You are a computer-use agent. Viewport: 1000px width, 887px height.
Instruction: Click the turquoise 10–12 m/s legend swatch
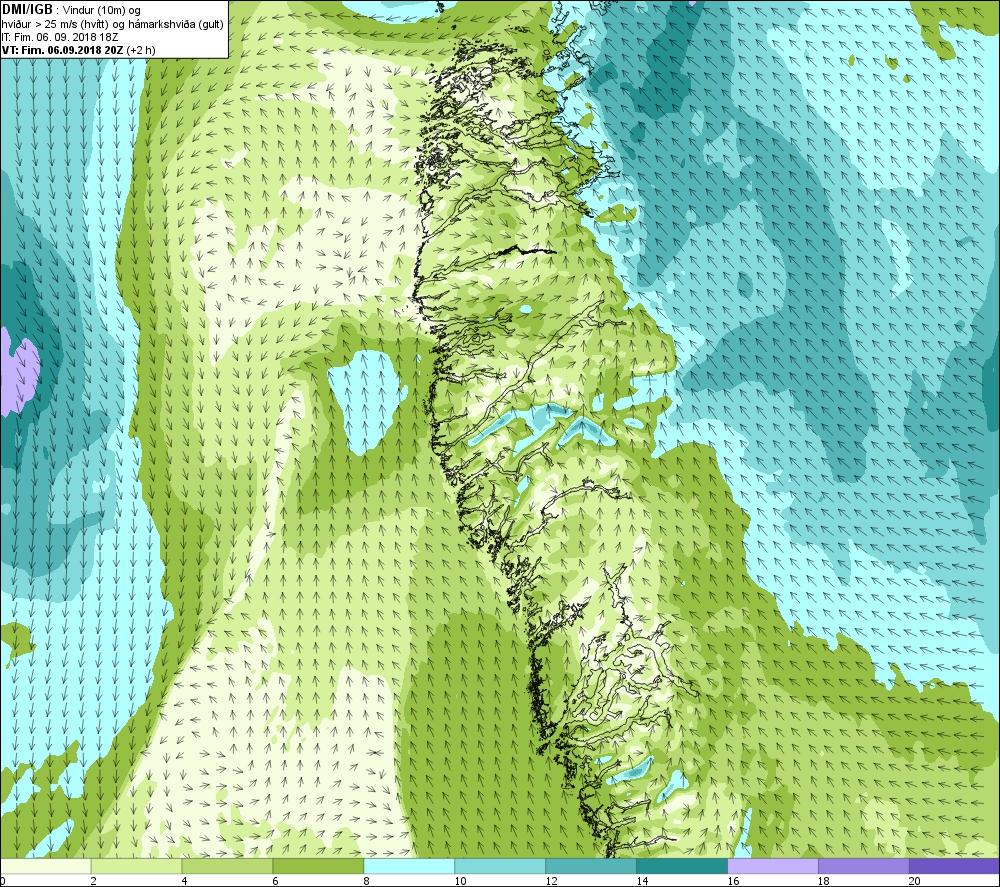click(x=500, y=866)
